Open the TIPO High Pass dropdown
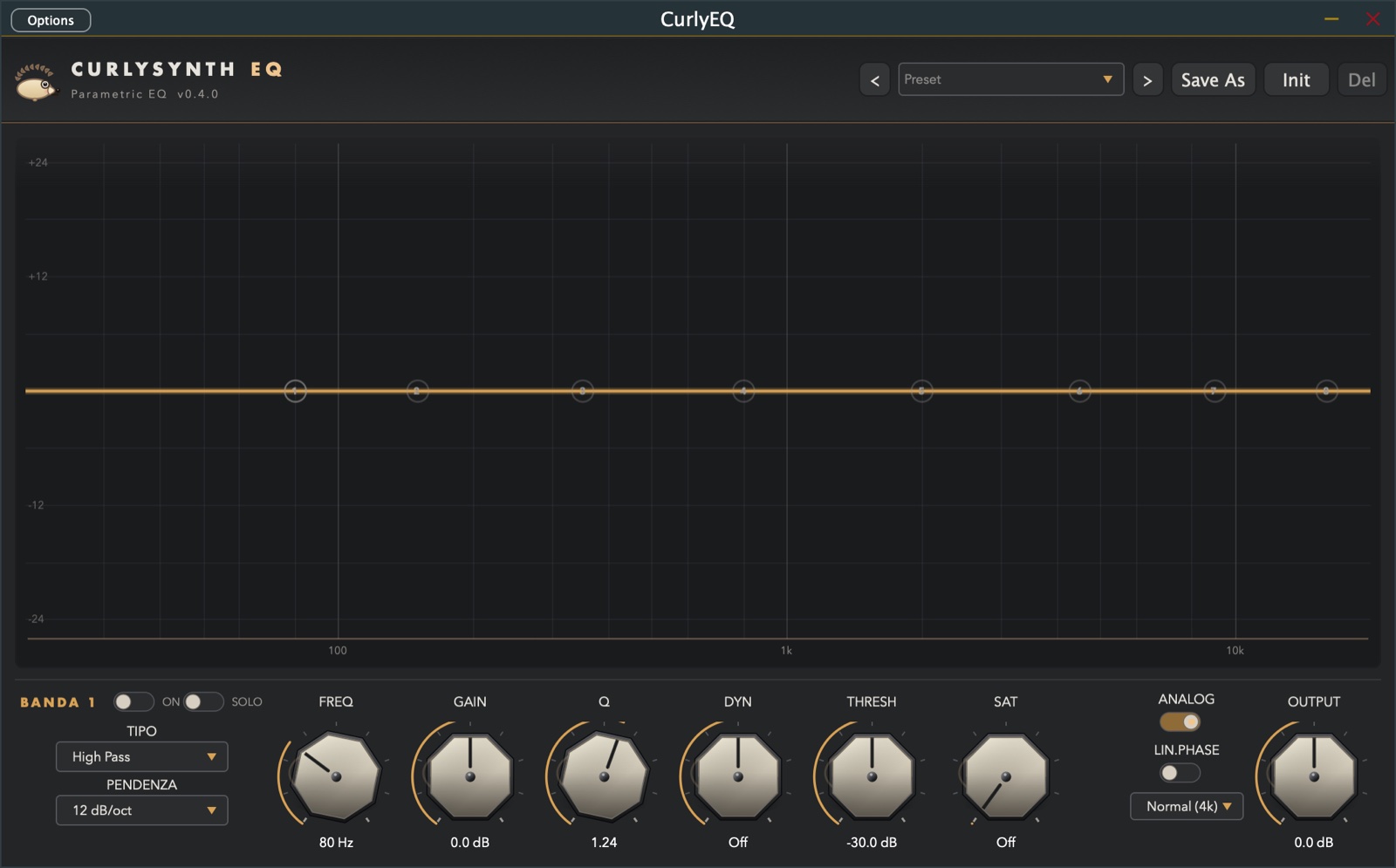The height and width of the screenshot is (868, 1396). [141, 756]
